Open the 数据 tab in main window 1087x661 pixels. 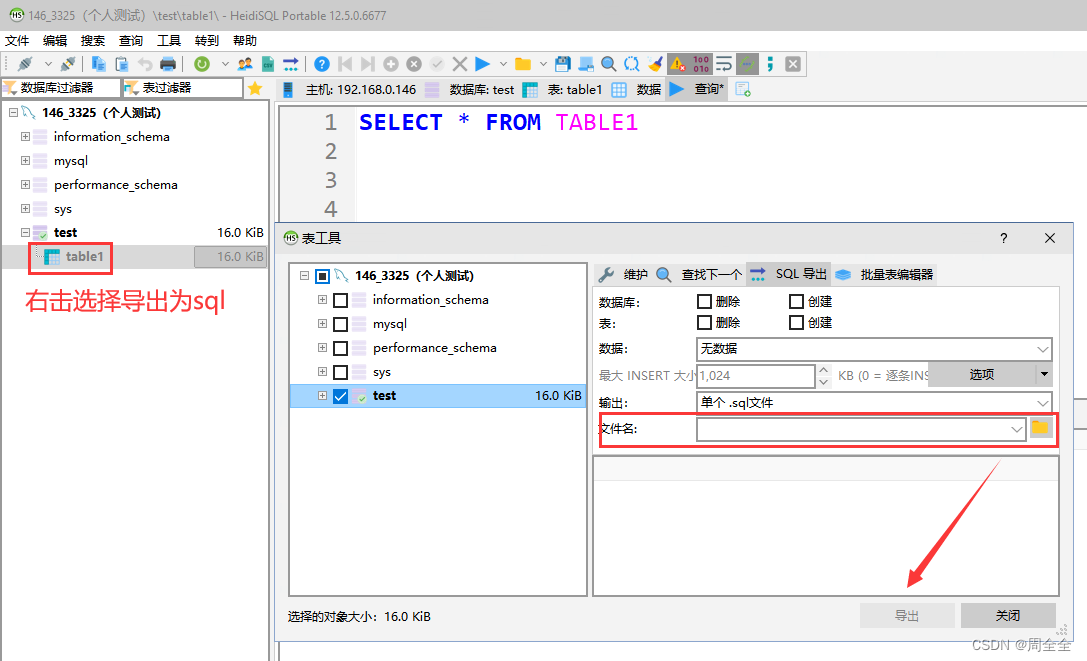(x=638, y=89)
